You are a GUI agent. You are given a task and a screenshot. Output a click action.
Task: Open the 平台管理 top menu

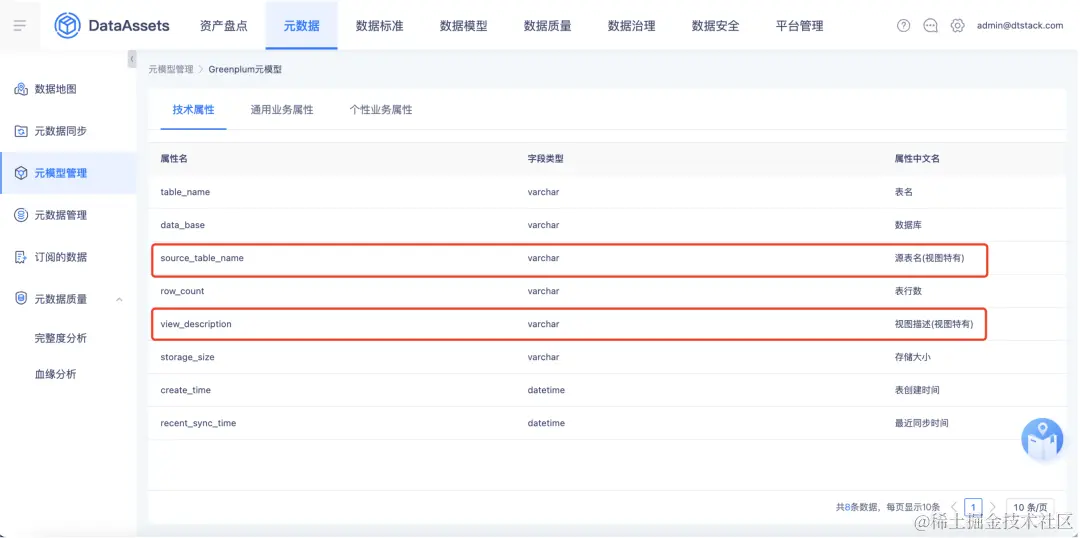(x=800, y=26)
